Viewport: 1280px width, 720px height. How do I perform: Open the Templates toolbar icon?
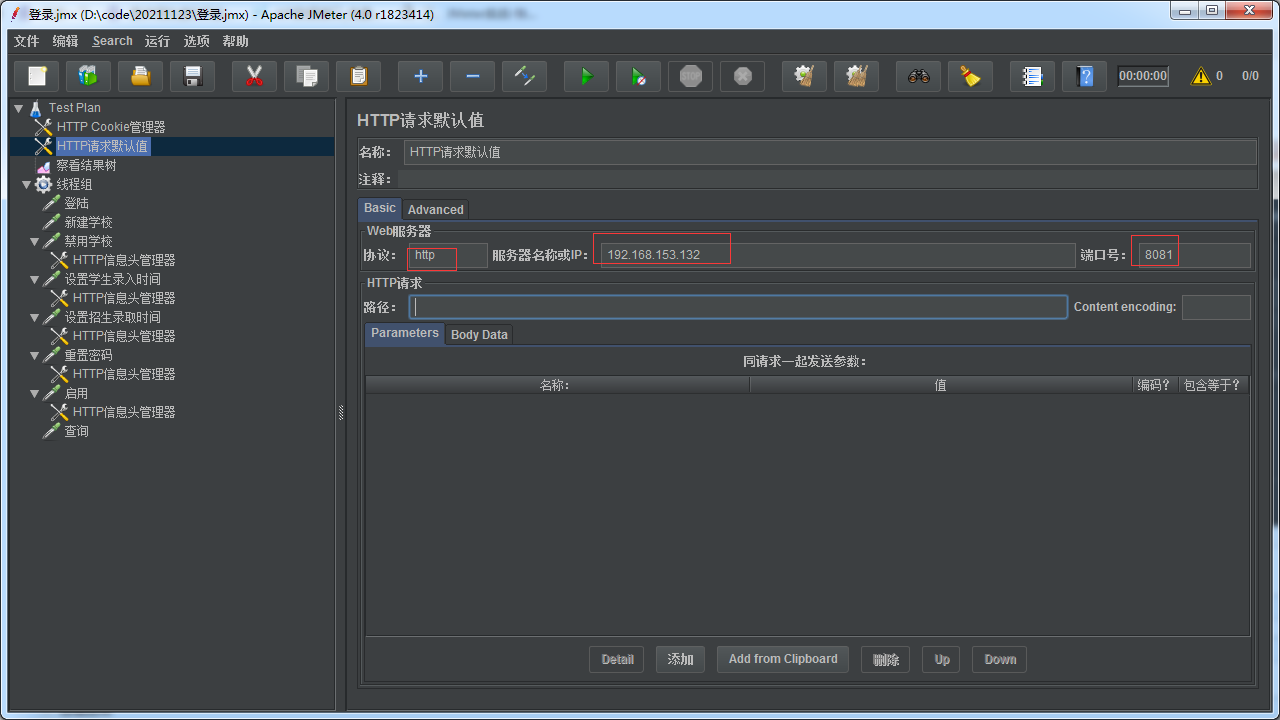(x=89, y=76)
